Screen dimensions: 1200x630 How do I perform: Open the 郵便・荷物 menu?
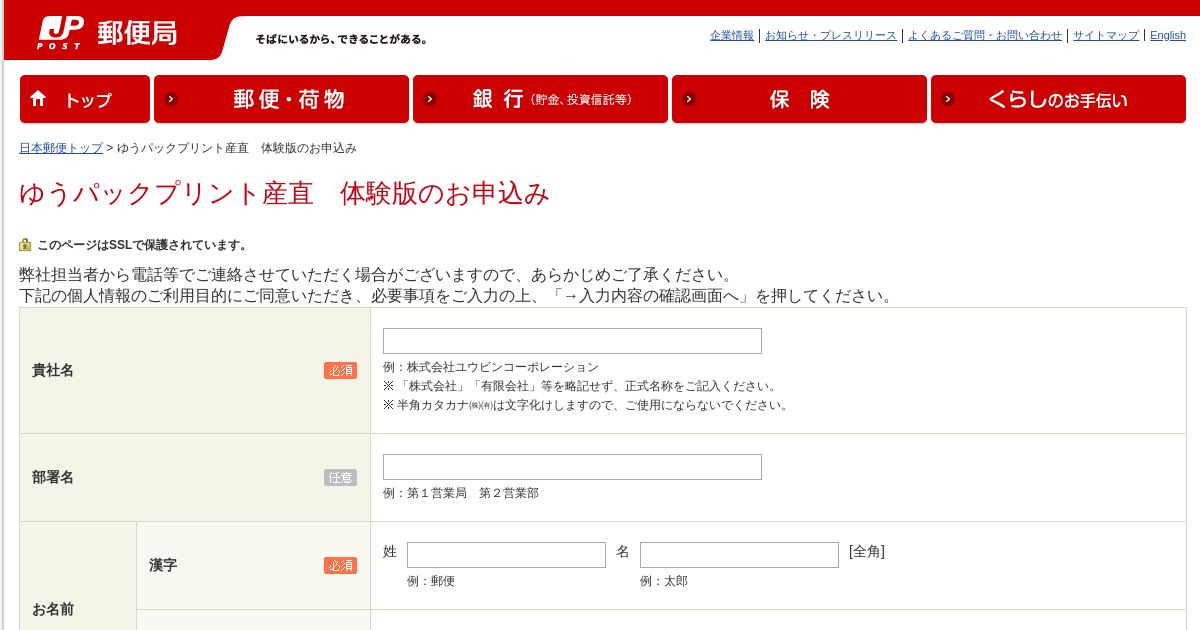tap(281, 99)
